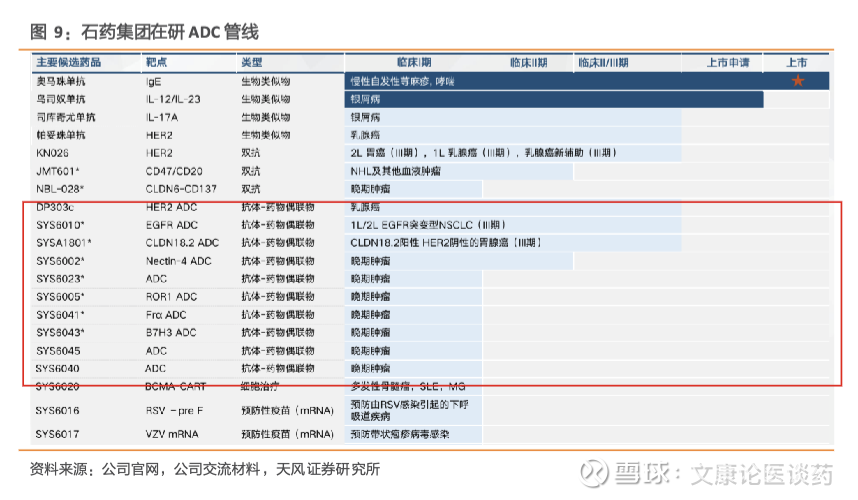858x500 pixels.
Task: Select the CD47/CD20 target cell
Action: pos(174,171)
